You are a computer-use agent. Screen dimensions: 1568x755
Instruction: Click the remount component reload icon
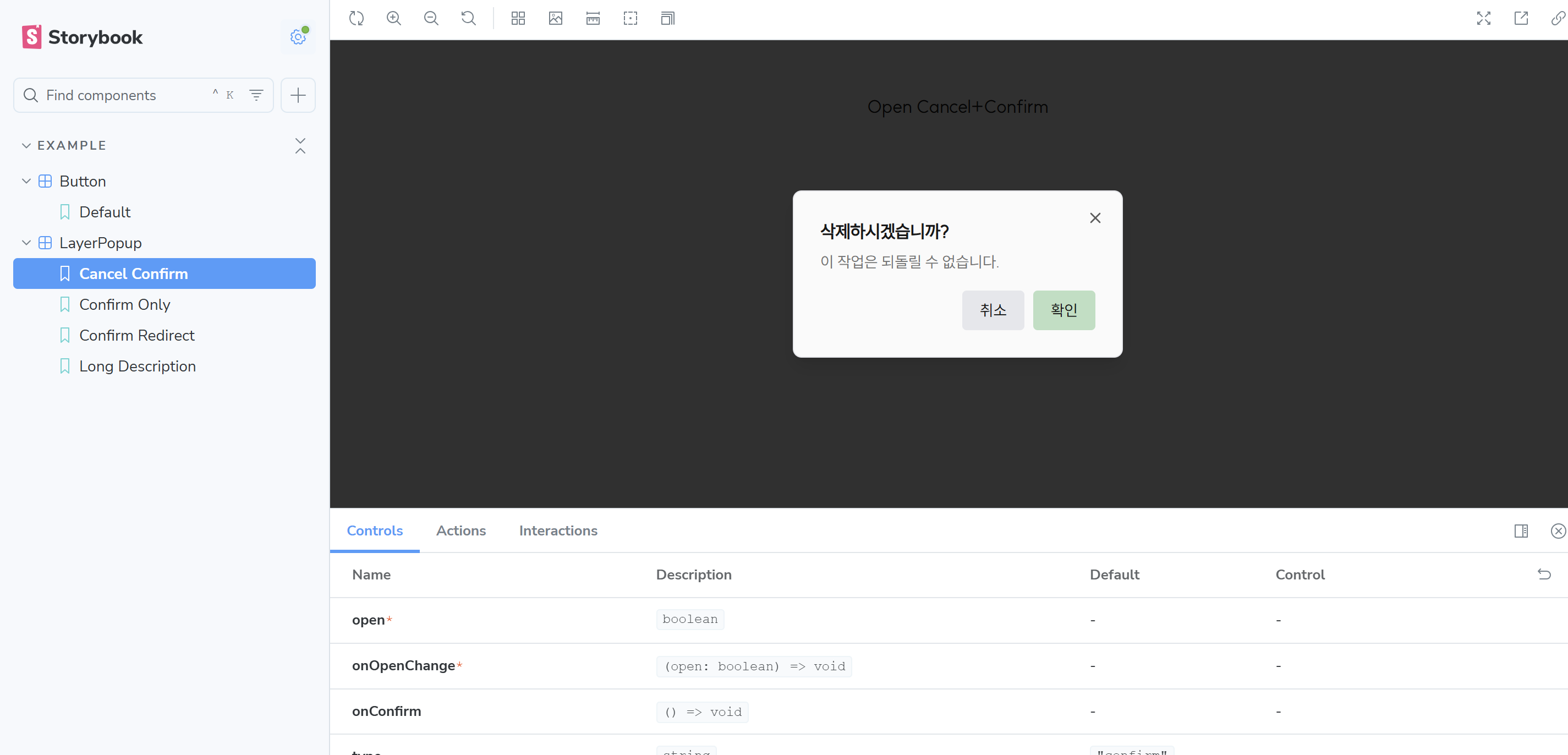coord(357,18)
